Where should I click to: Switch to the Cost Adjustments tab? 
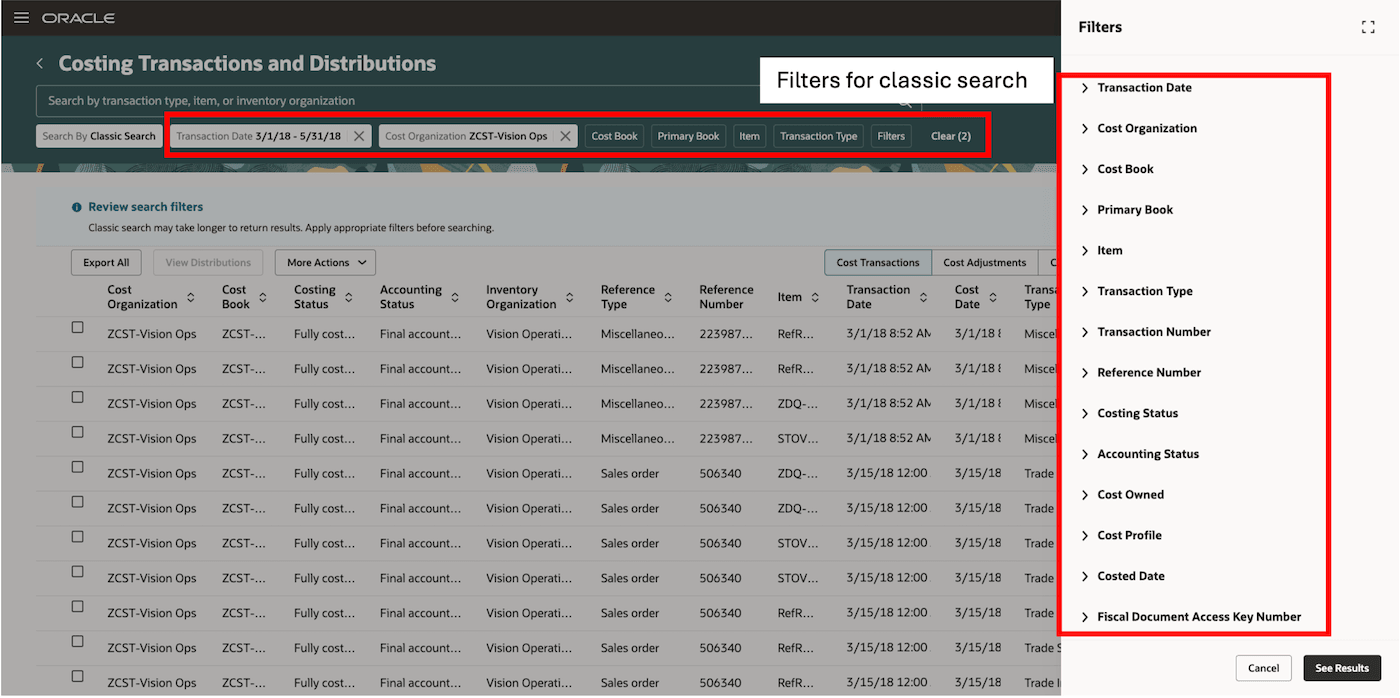coord(985,263)
